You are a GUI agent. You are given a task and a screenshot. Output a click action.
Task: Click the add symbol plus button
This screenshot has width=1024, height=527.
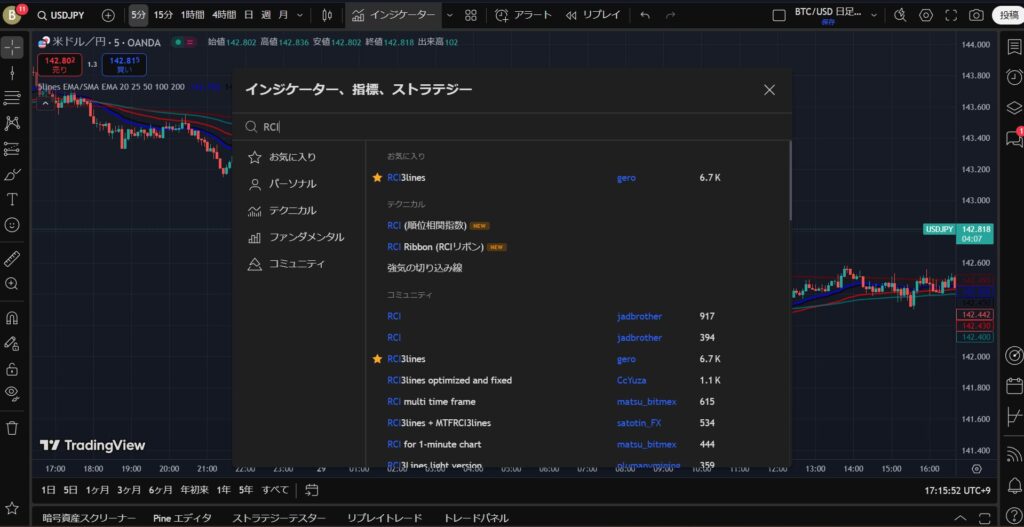pyautogui.click(x=108, y=15)
